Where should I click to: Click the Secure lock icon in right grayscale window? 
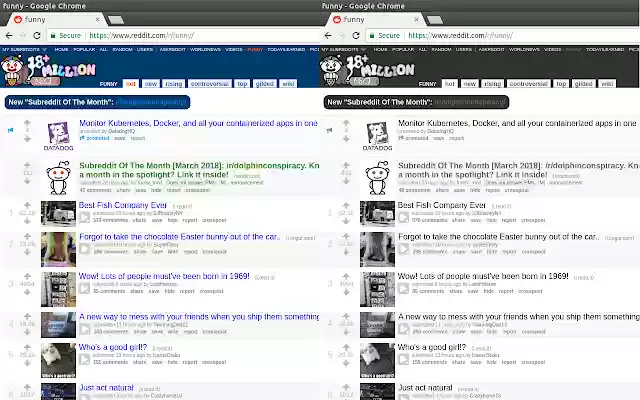pos(372,36)
